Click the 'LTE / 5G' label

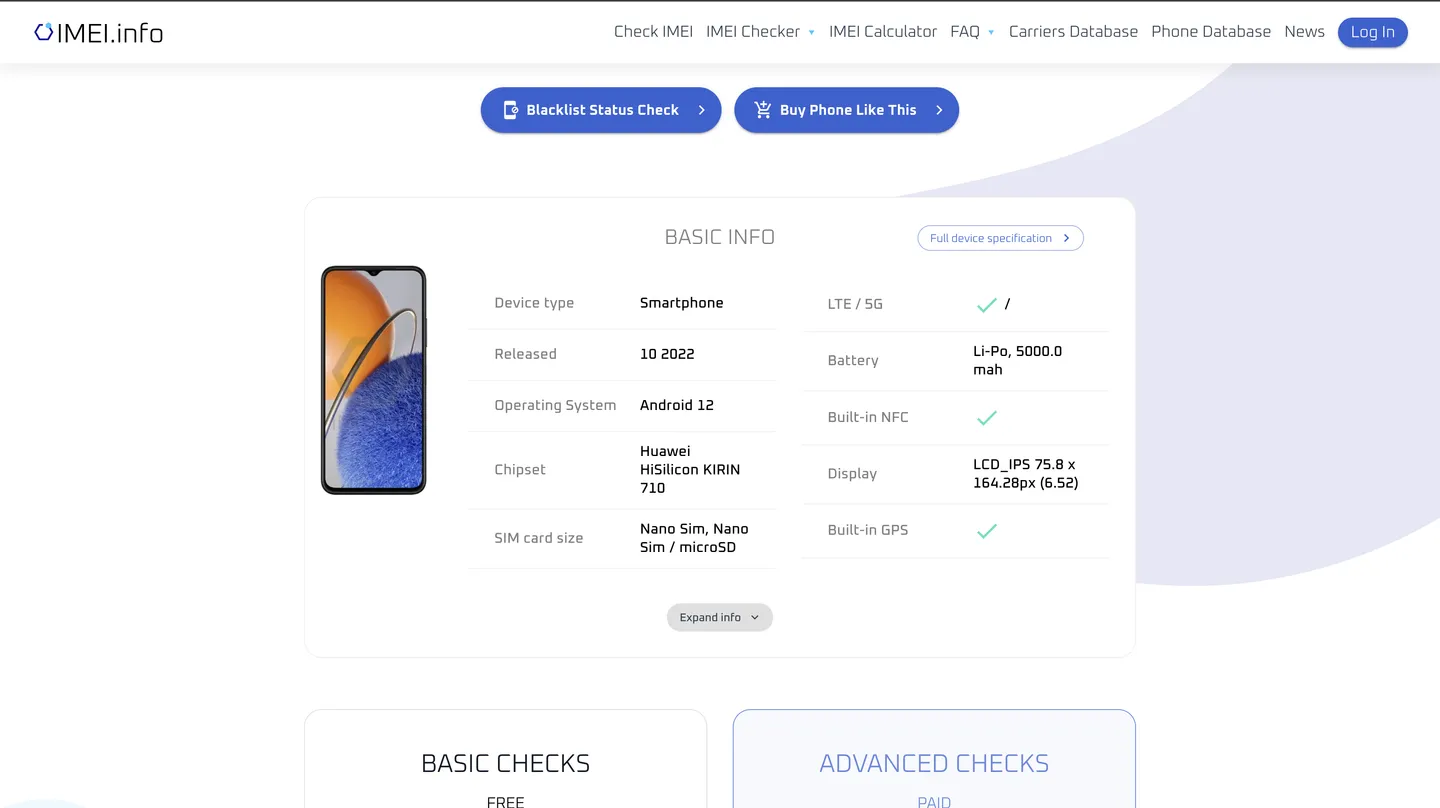tap(855, 304)
